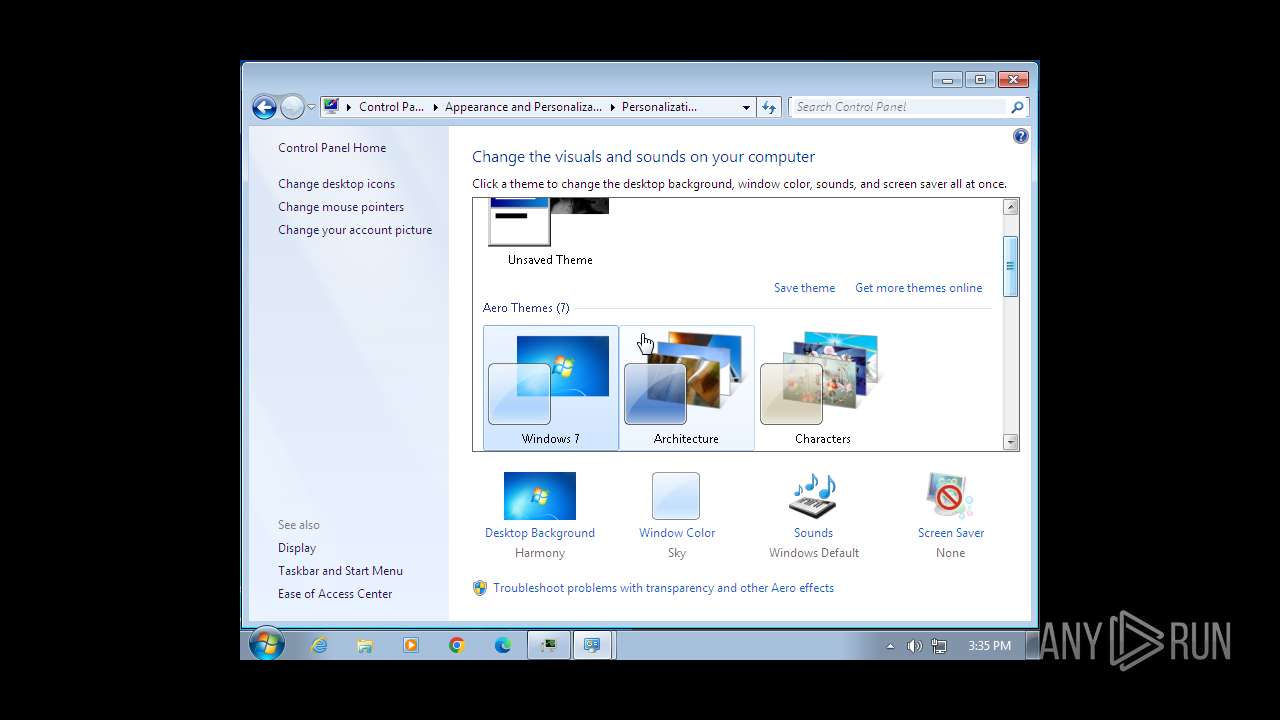1280x720 pixels.
Task: Open Sounds icon with piano notes
Action: (x=813, y=496)
